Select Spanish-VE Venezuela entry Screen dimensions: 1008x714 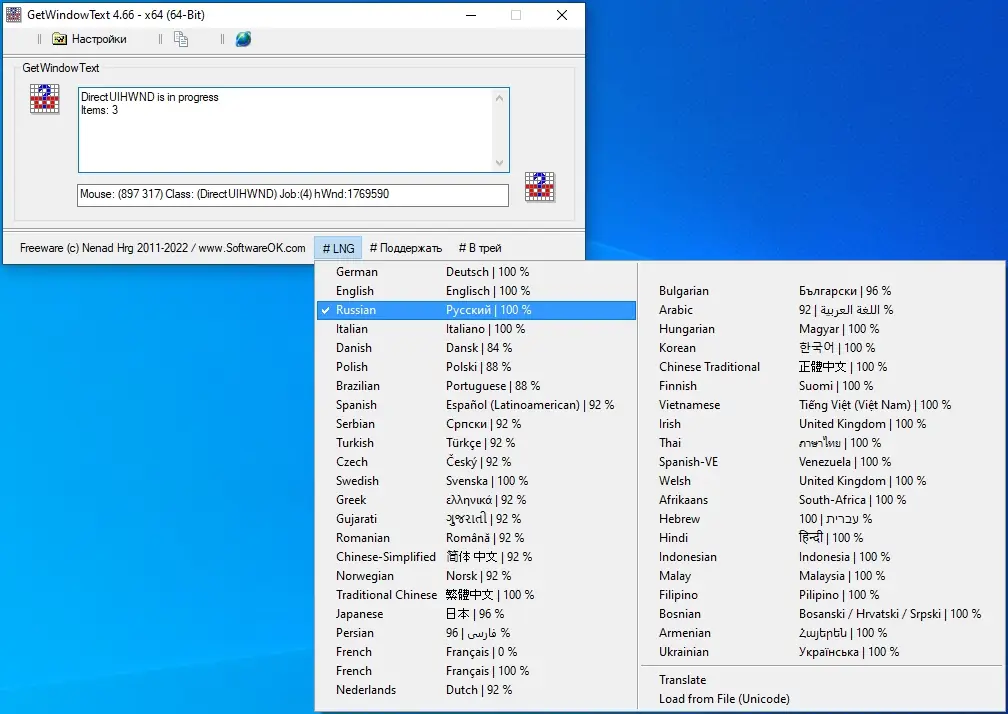coord(821,462)
